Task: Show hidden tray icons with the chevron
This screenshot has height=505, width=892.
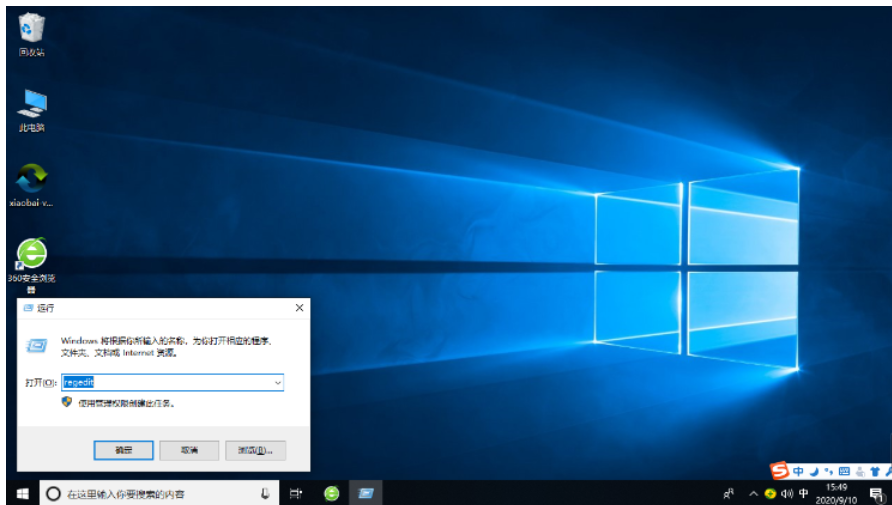Action: pos(754,493)
